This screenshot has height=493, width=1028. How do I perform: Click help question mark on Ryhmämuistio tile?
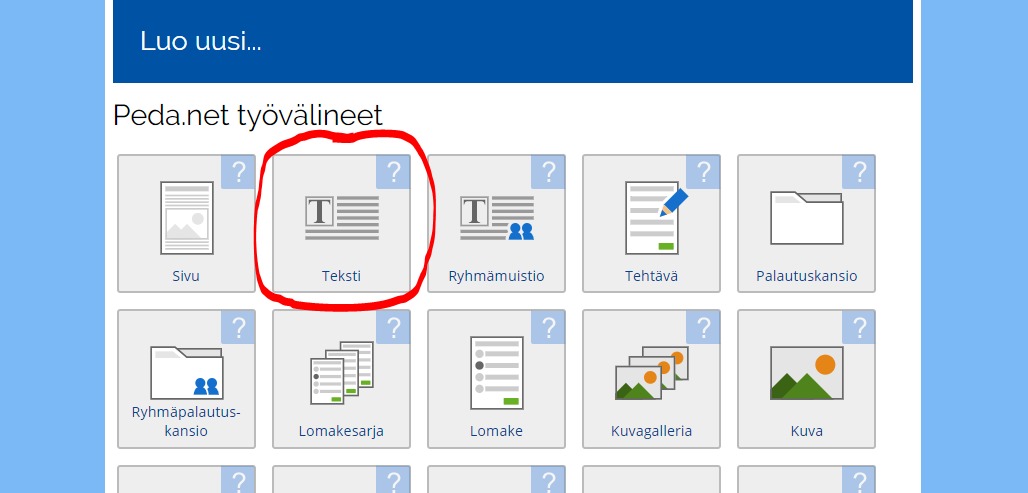548,172
